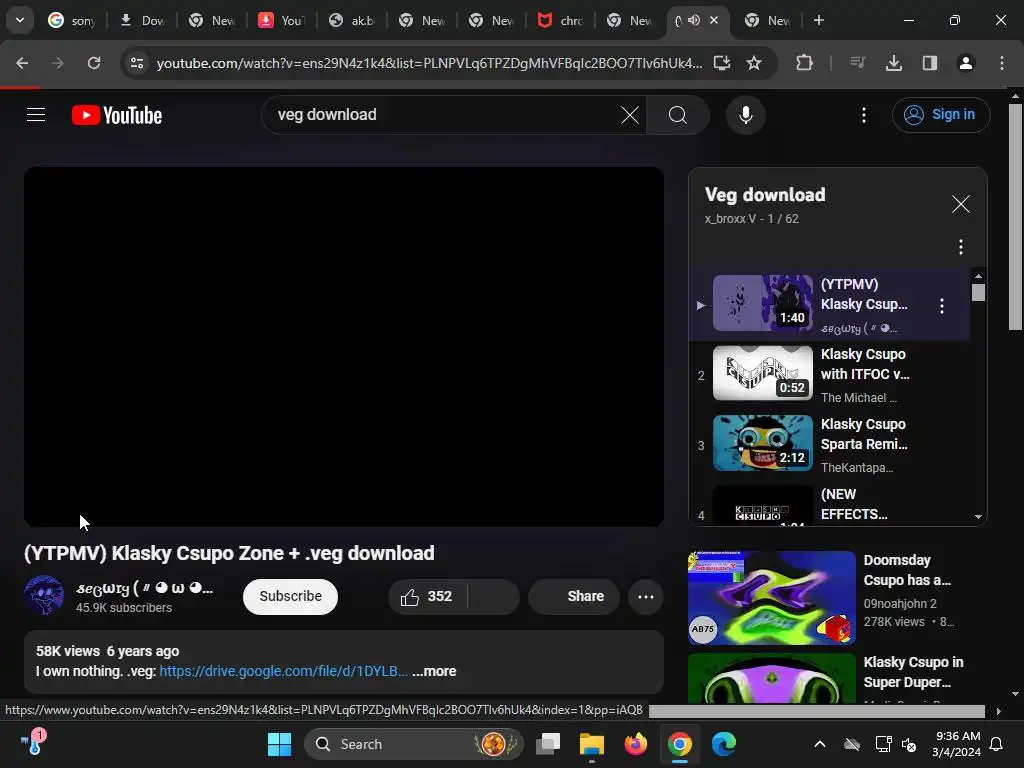Mute the playing tab via speaker icon
Image resolution: width=1024 pixels, height=768 pixels.
pos(694,20)
